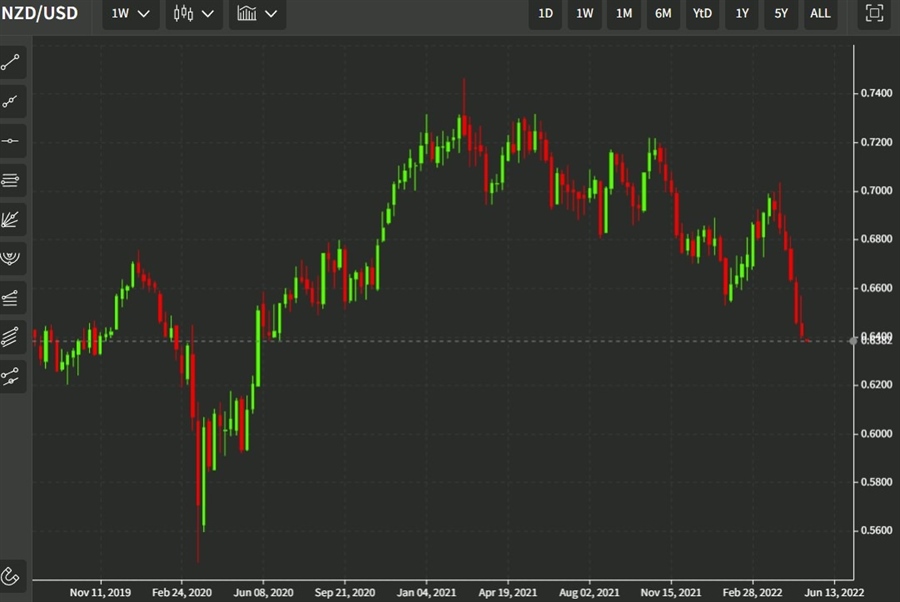Select the parallel channel tool
900x602 pixels.
11,337
